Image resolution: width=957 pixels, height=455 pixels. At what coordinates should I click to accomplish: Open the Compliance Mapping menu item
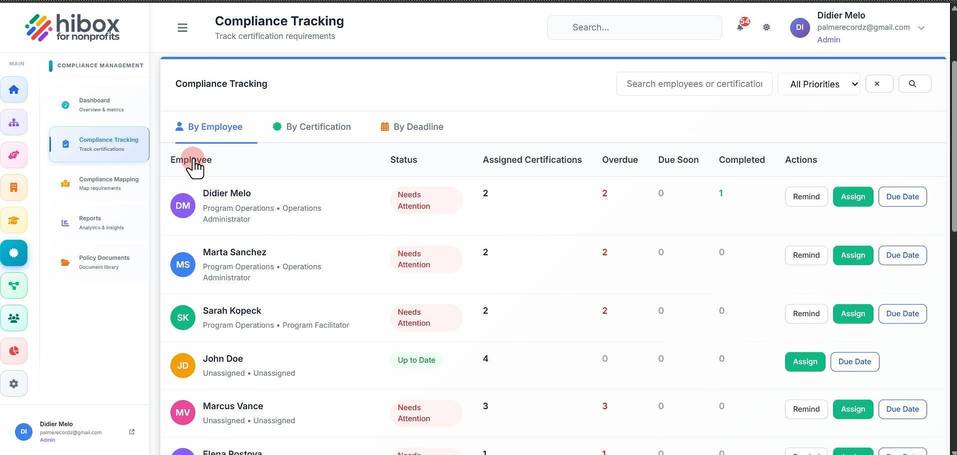coord(99,183)
